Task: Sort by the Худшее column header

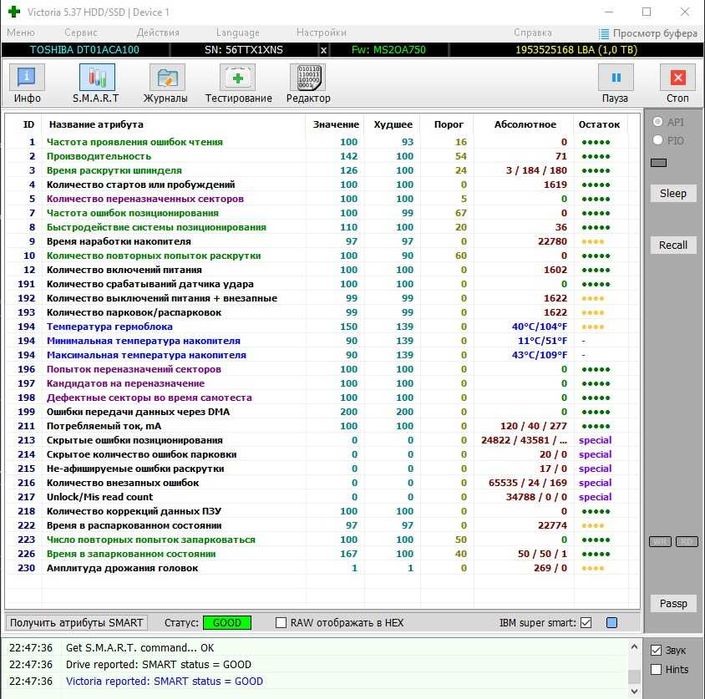Action: (393, 125)
